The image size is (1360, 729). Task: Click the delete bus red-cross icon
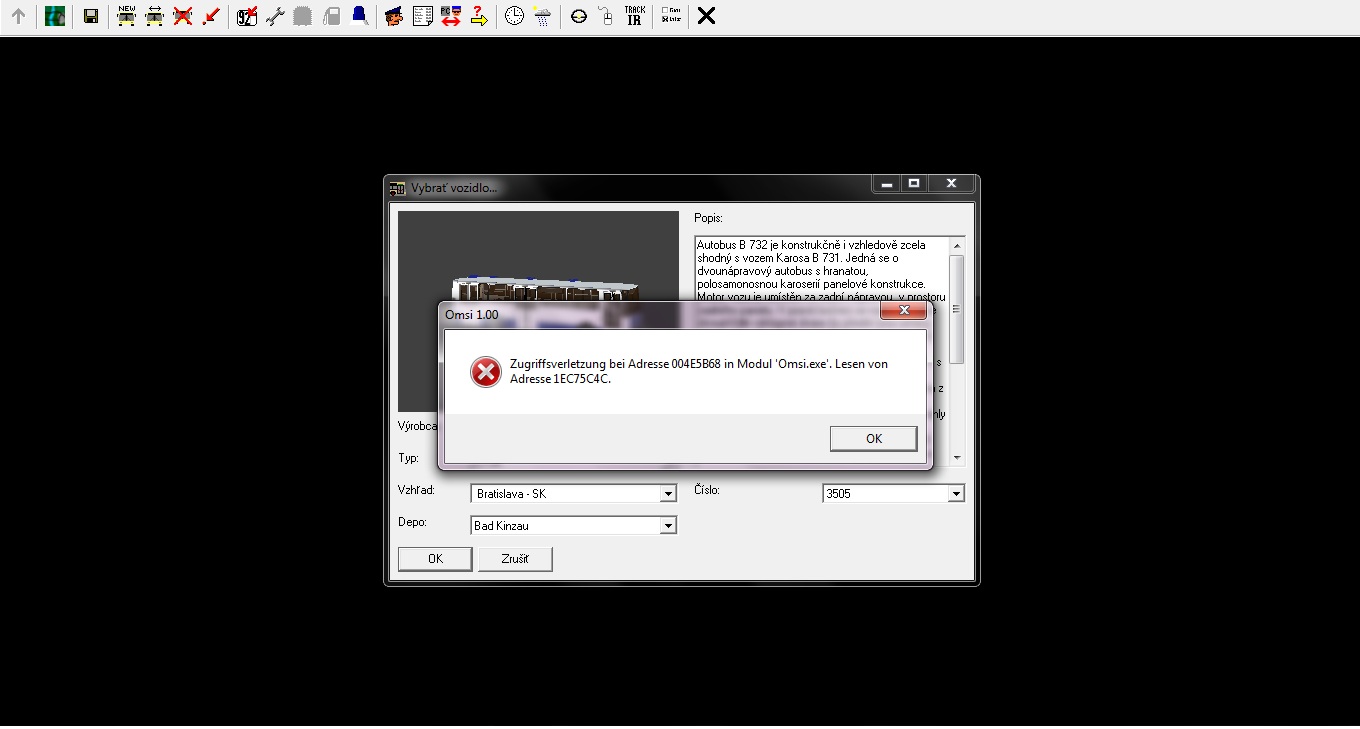(x=182, y=16)
